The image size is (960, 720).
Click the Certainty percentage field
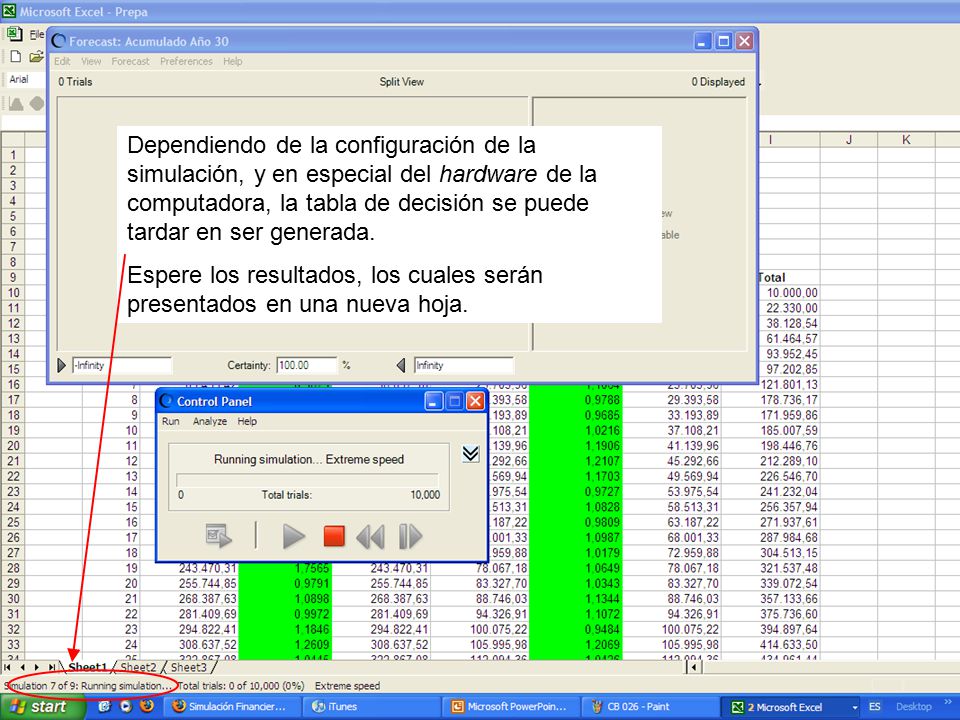[306, 366]
